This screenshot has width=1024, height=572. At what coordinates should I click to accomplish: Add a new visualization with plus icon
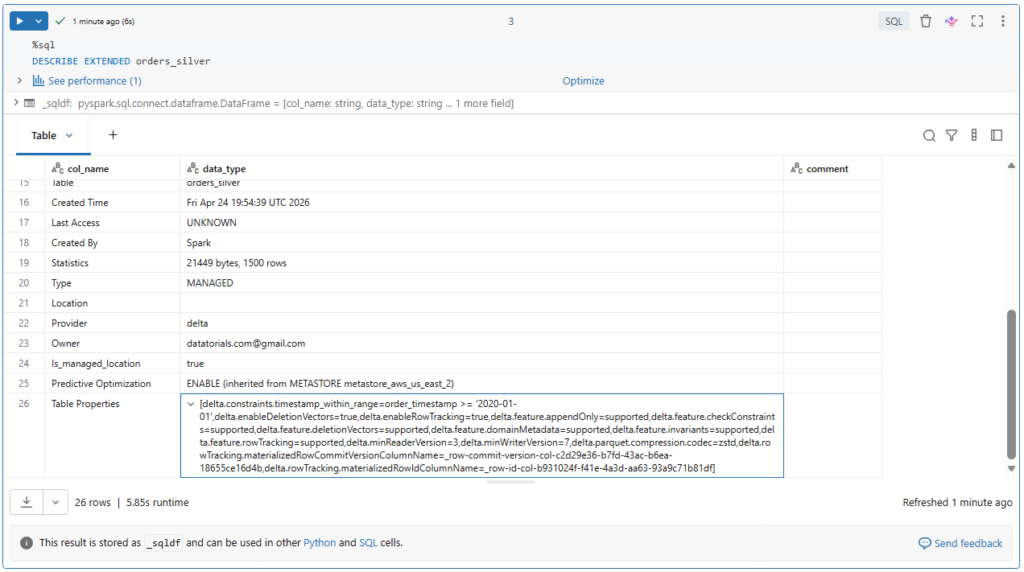click(x=113, y=135)
